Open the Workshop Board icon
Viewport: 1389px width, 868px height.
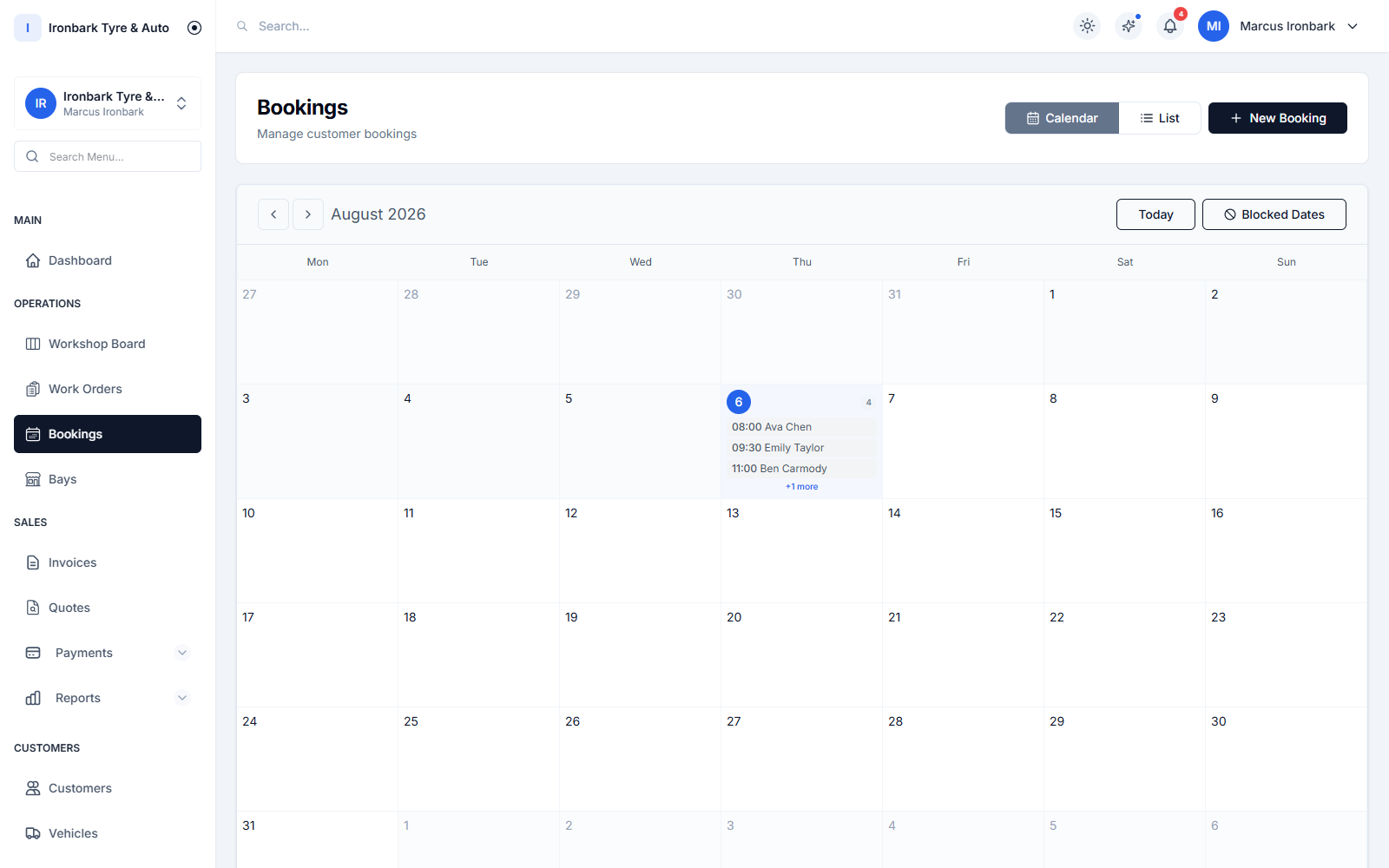tap(33, 344)
